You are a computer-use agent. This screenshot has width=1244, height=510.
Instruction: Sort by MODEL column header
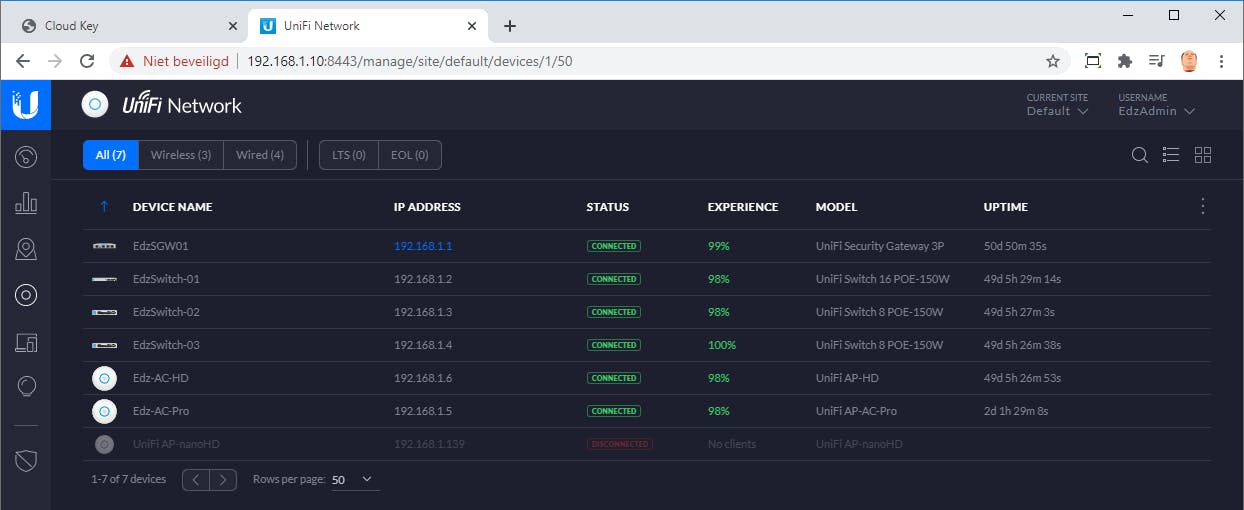point(836,207)
